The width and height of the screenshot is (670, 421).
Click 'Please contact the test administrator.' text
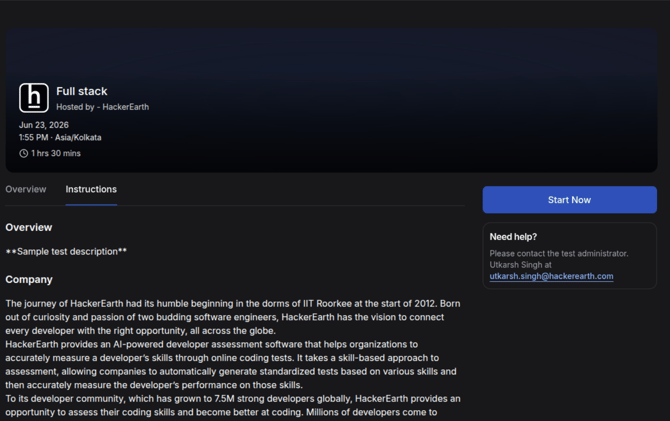[559, 253]
